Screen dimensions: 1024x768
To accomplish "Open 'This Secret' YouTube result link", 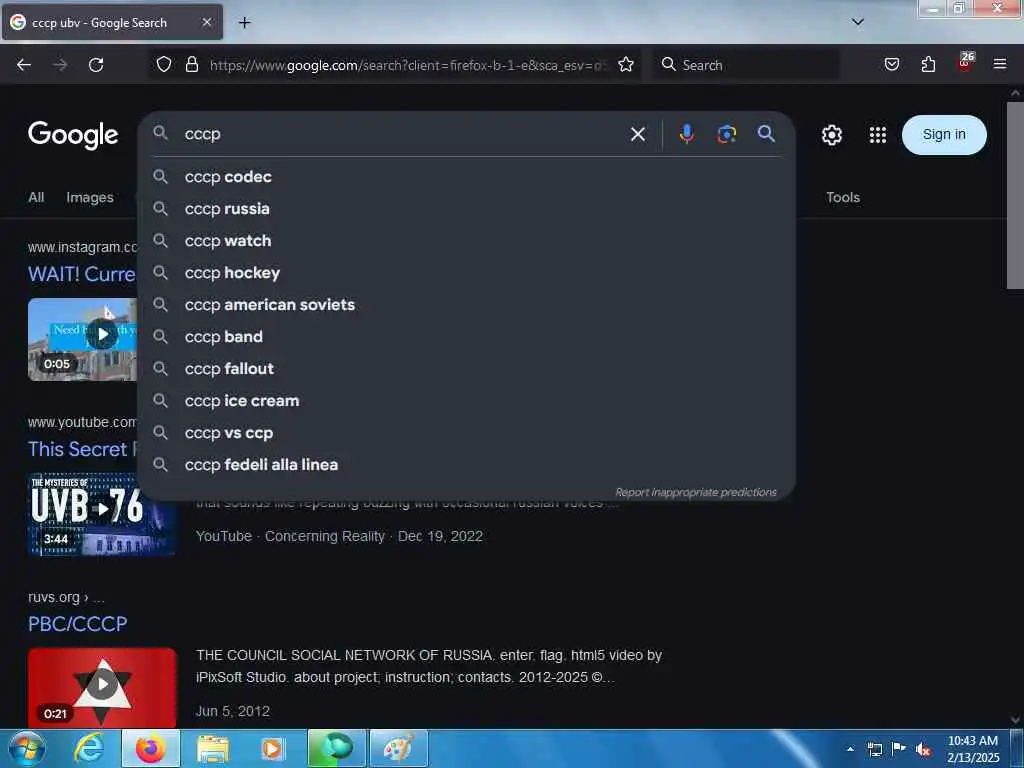I will (82, 449).
